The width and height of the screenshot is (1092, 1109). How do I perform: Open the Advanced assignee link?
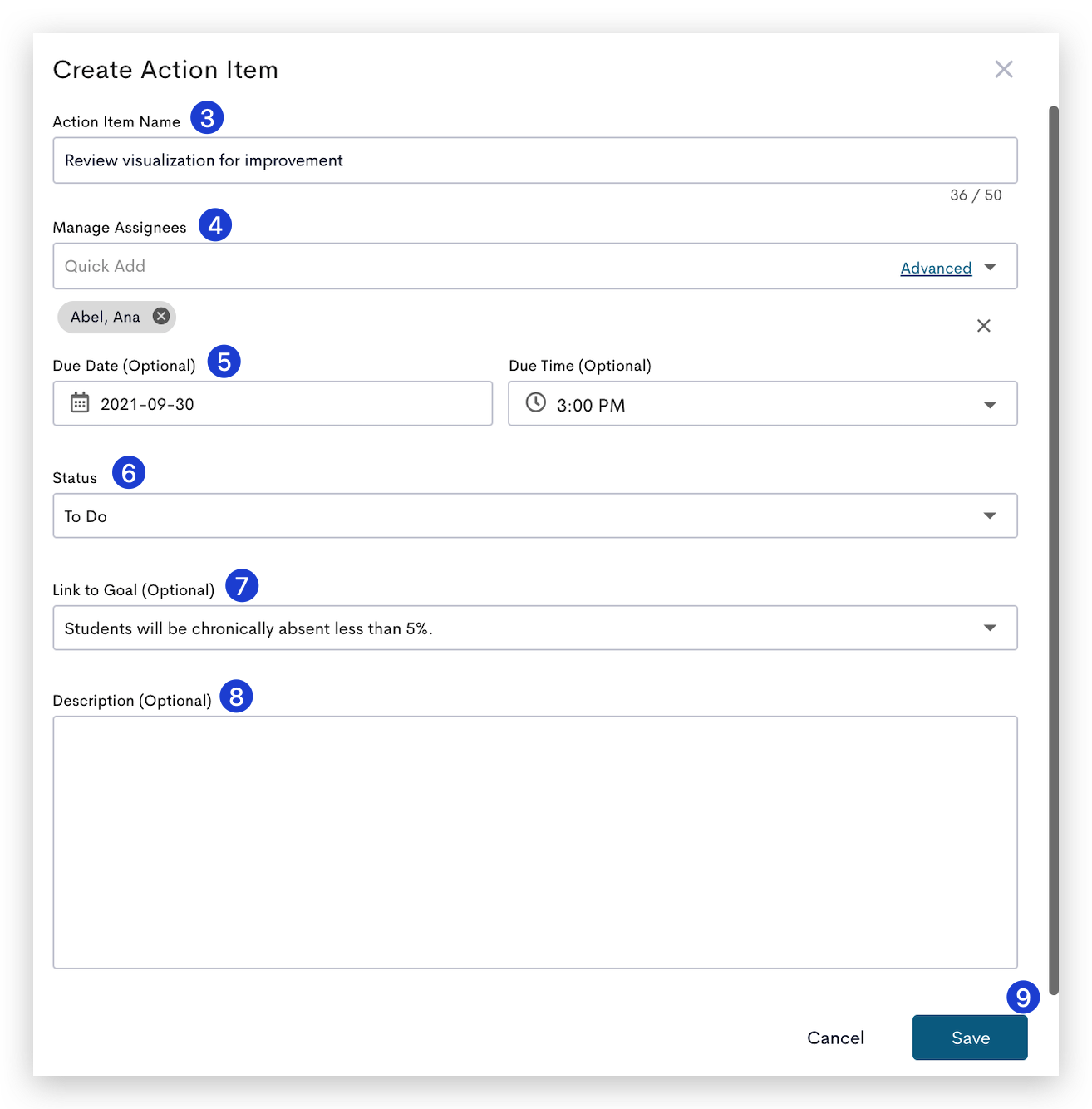click(936, 268)
